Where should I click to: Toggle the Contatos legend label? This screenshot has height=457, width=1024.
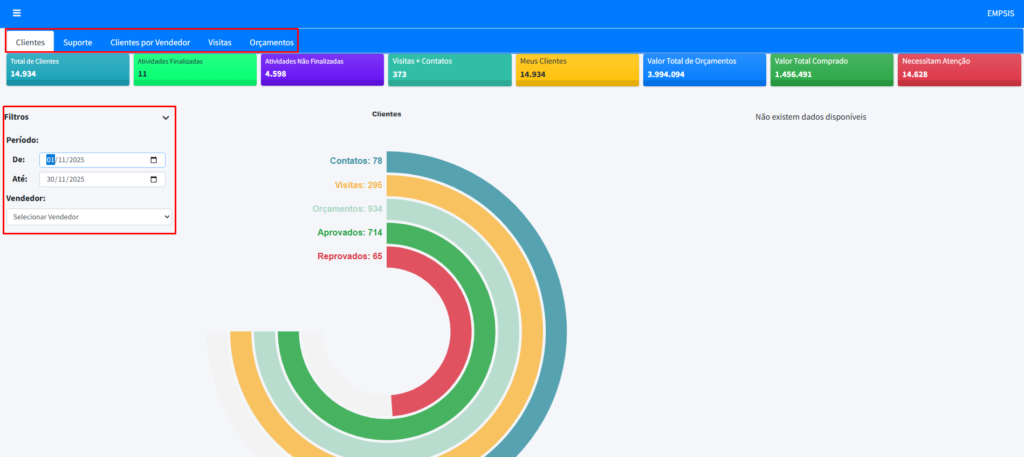[356, 161]
